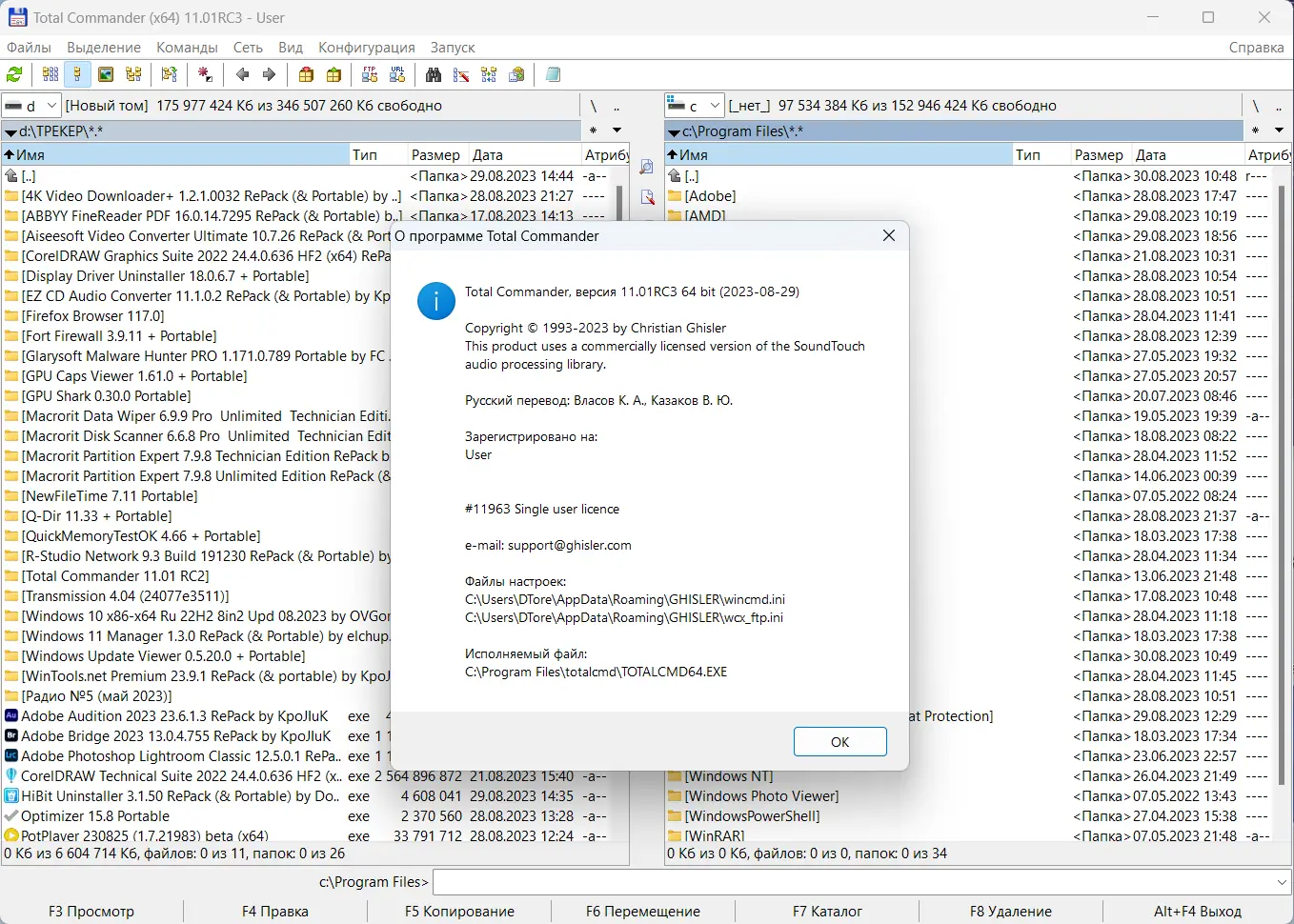Open the Файлы menu
This screenshot has height=924, width=1294.
click(29, 47)
